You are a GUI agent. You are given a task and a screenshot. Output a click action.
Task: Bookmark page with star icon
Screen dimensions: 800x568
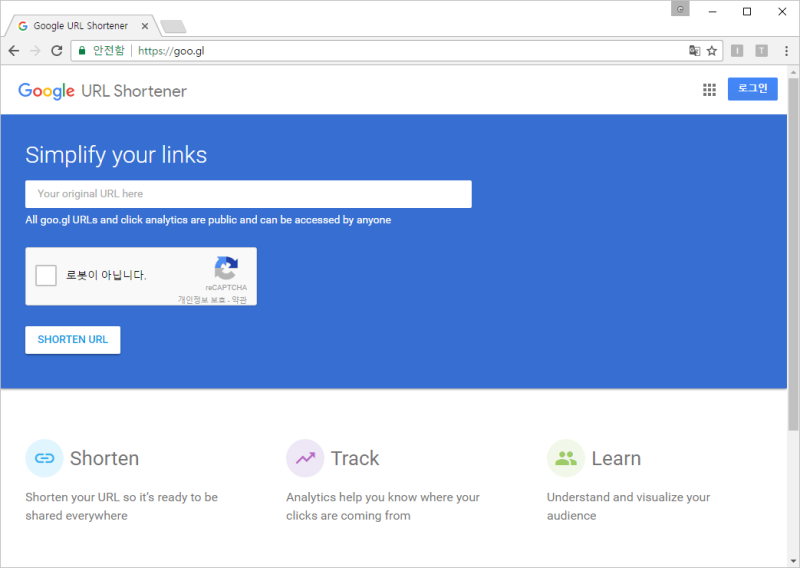712,51
